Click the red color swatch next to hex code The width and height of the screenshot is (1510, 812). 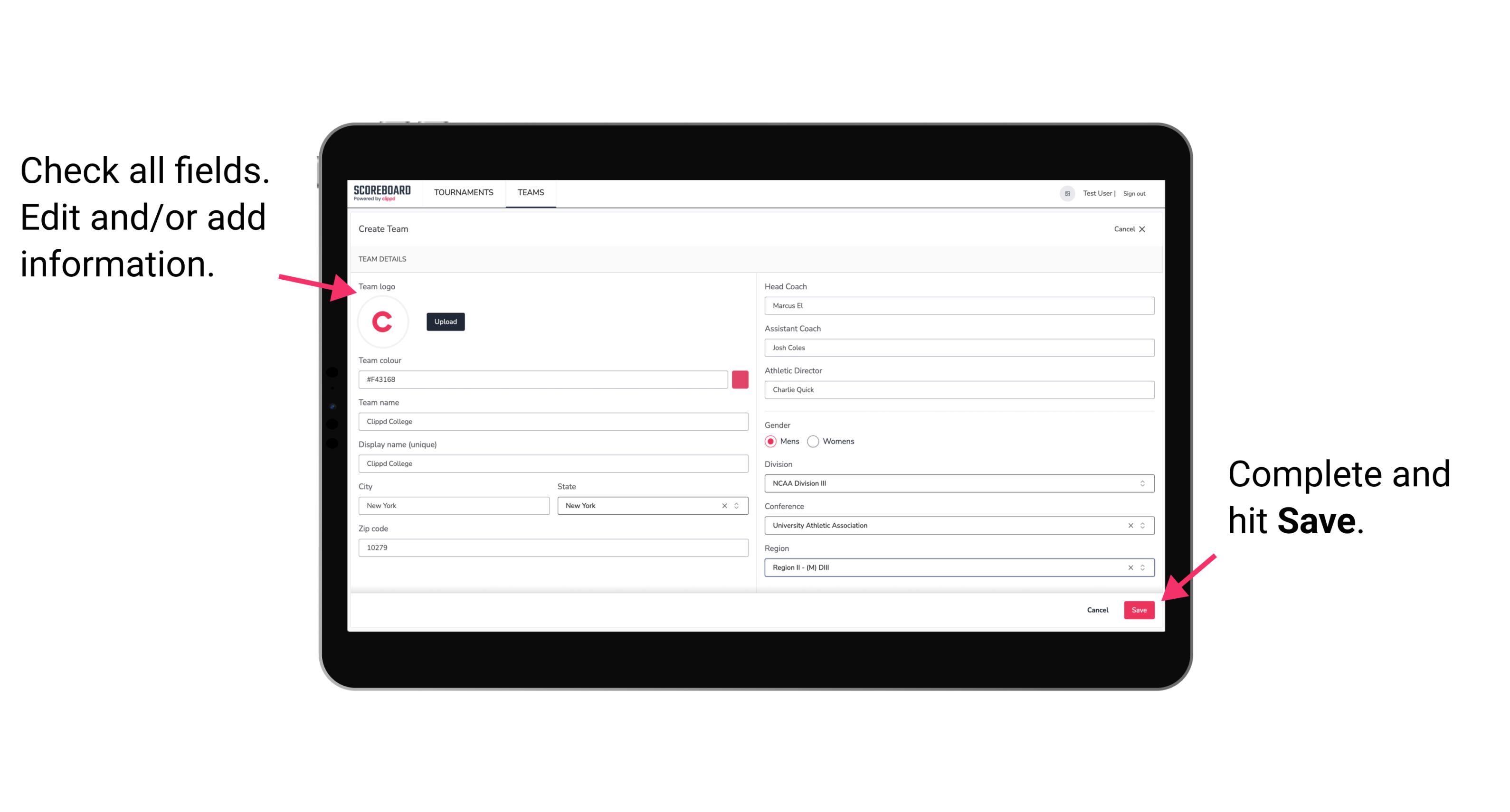[x=741, y=379]
